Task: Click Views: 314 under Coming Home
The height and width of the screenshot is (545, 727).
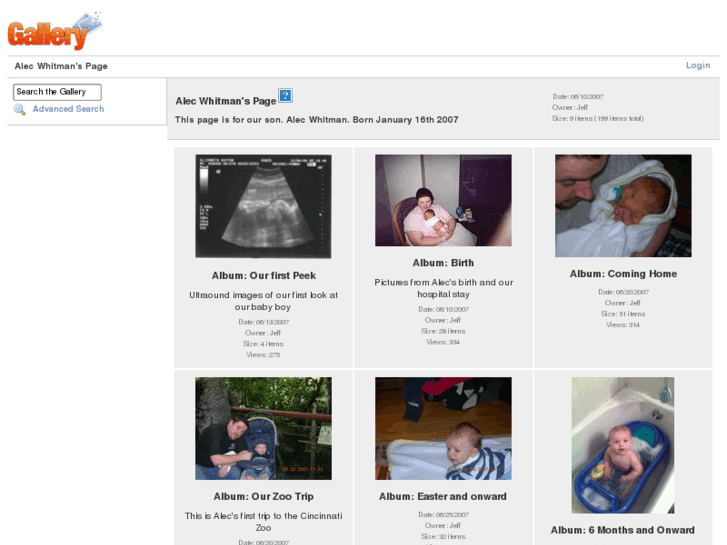Action: click(623, 325)
